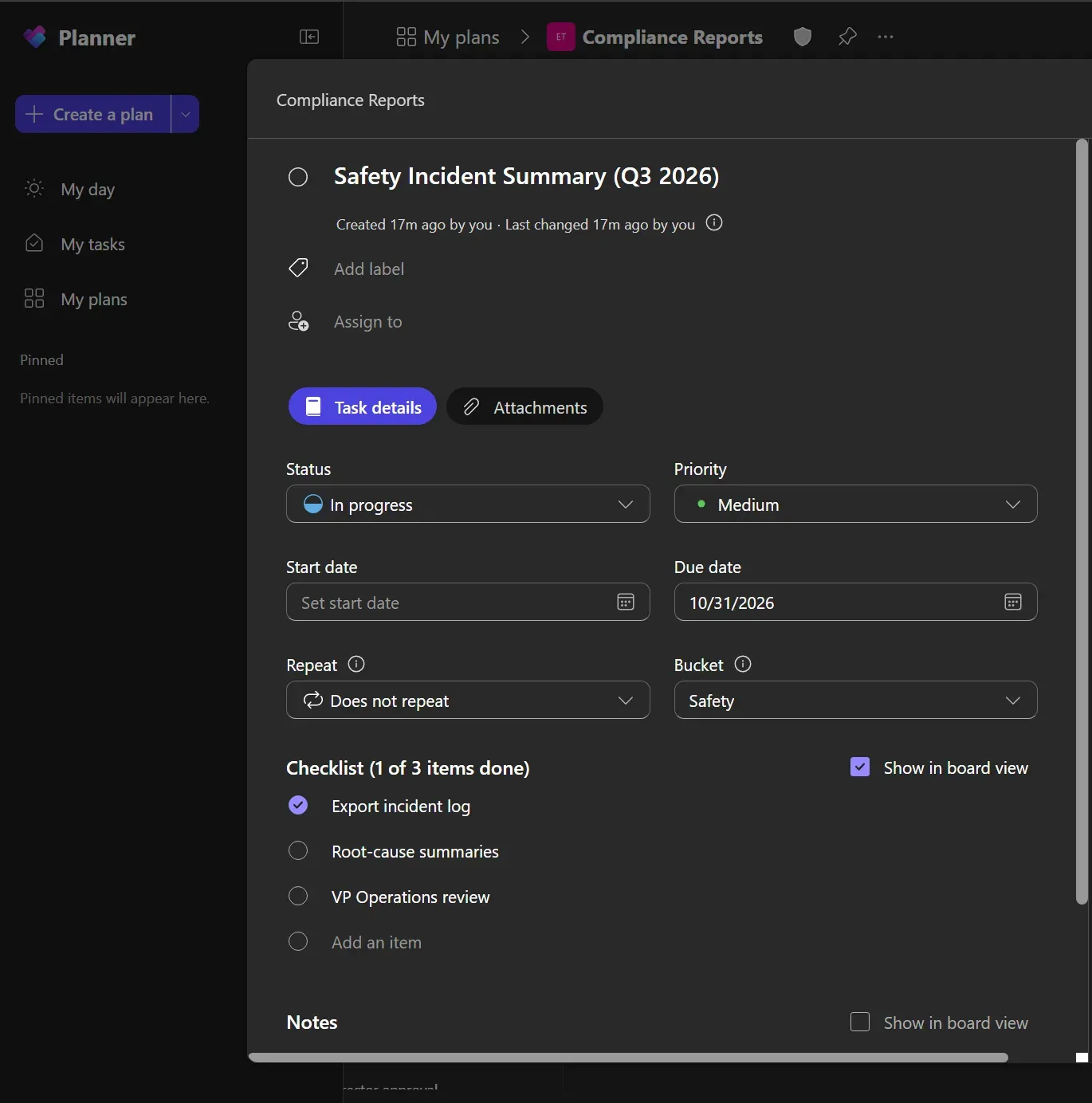
Task: Toggle Checklist Show in board view
Action: 860,767
